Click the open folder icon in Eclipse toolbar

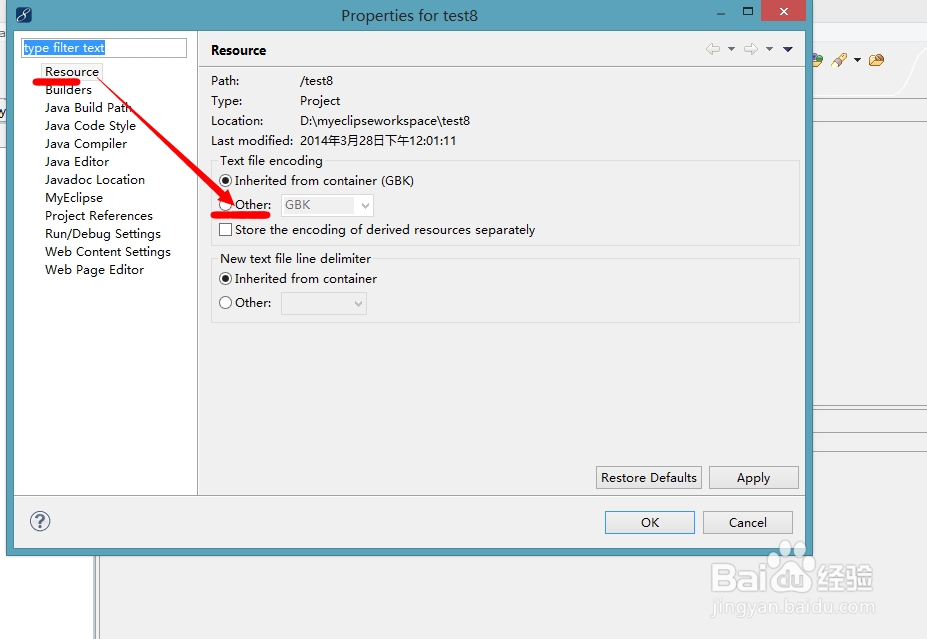(x=877, y=60)
